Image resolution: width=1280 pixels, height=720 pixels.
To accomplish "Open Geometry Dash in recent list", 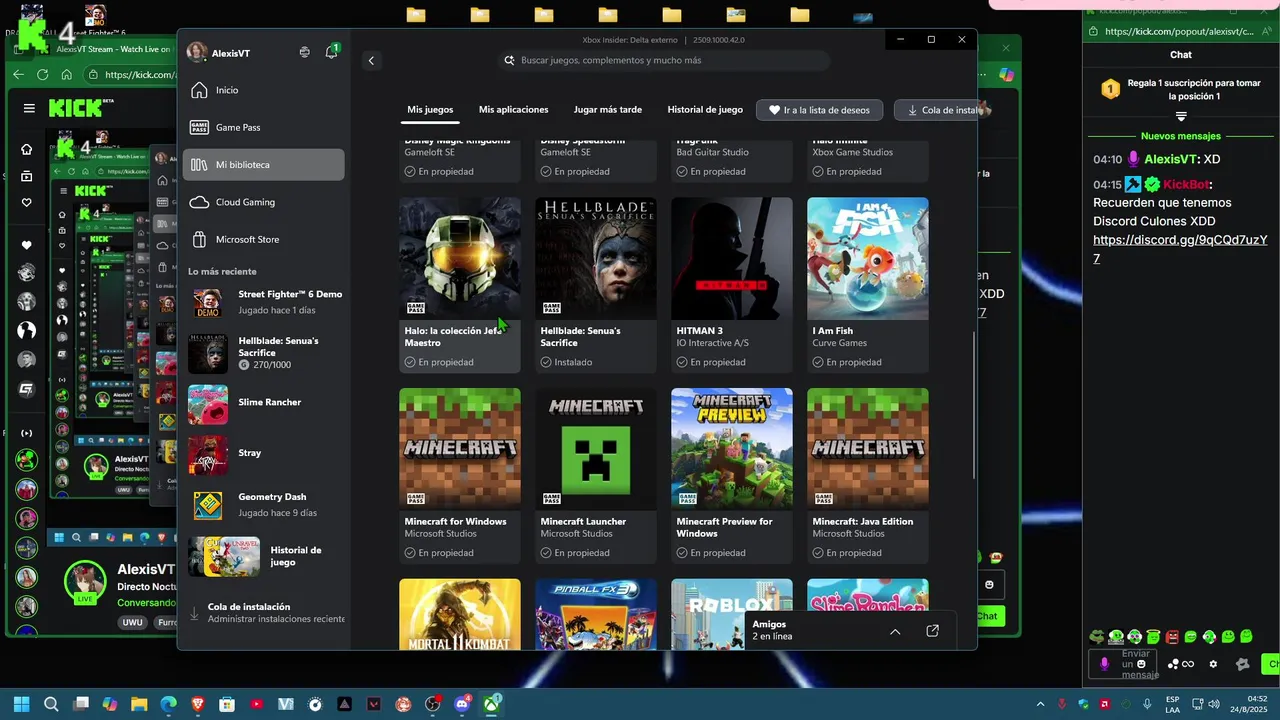I will click(265, 504).
